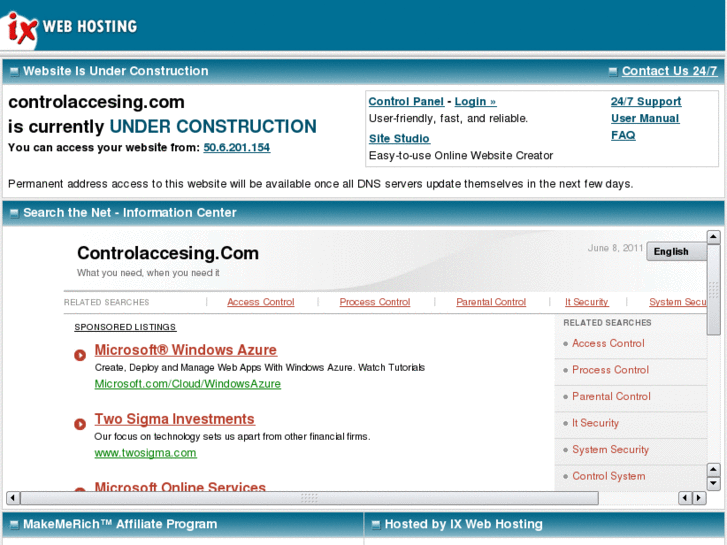This screenshot has width=727, height=545.
Task: Open the User Manual link
Action: 645,118
